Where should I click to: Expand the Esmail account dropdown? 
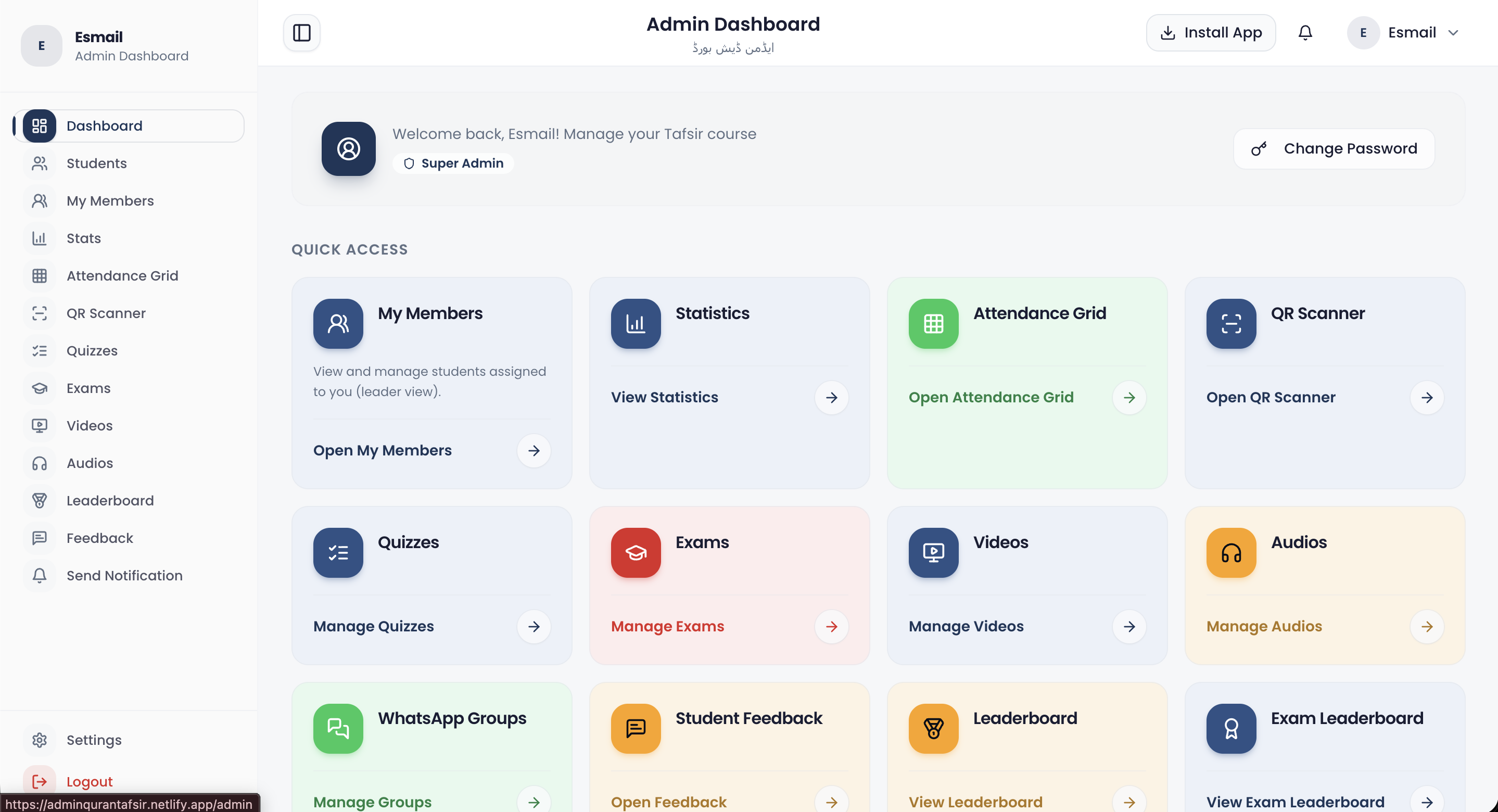(x=1404, y=33)
